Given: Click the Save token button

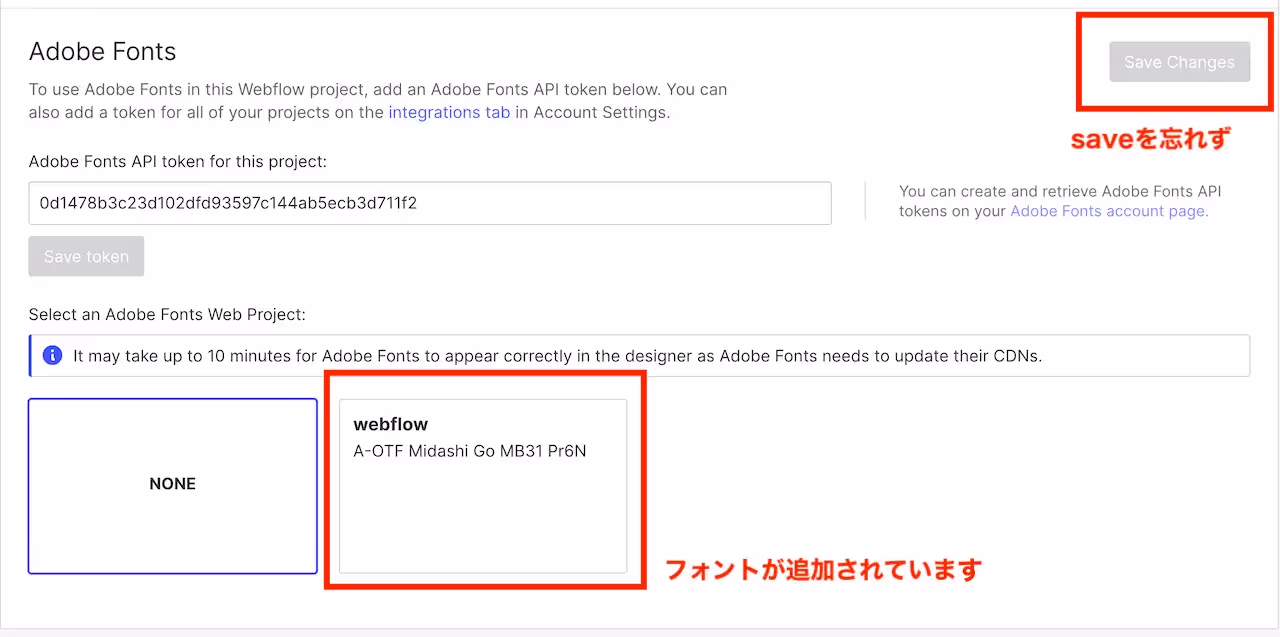Looking at the screenshot, I should (x=86, y=256).
